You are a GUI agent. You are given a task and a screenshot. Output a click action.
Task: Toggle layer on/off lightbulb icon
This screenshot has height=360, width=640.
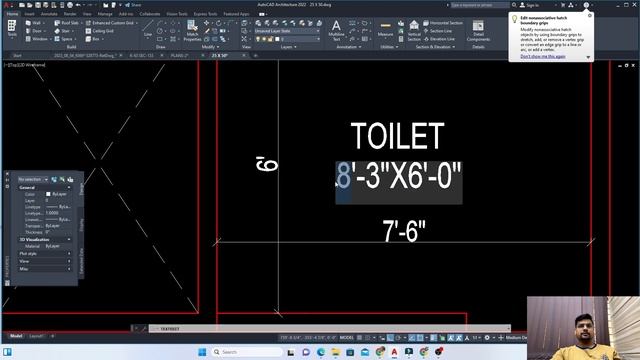tap(258, 39)
